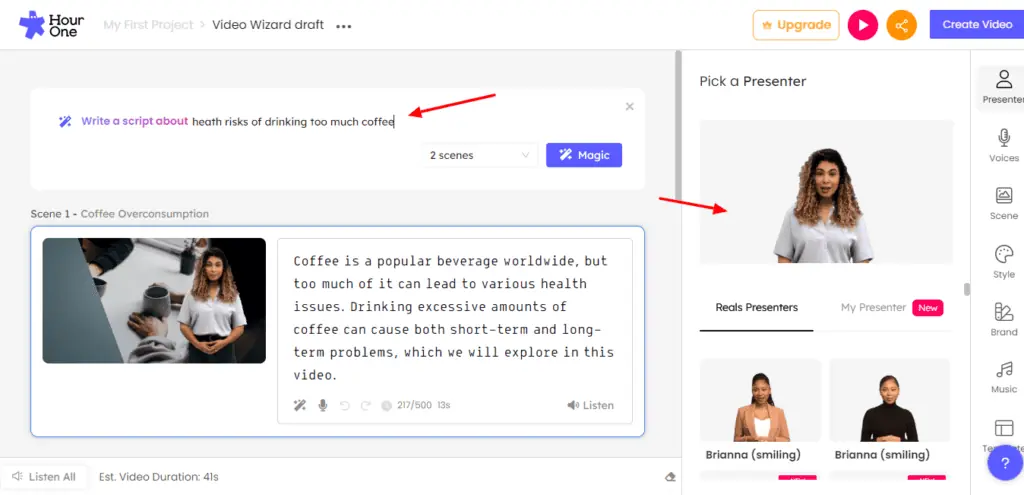Click the Magic button
The image size is (1024, 495).
point(584,155)
